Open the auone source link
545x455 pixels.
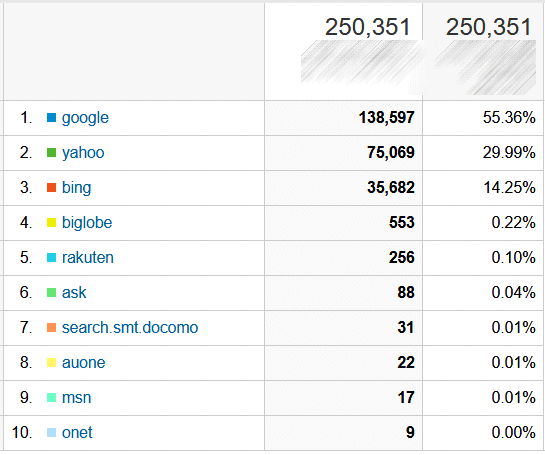tap(83, 363)
